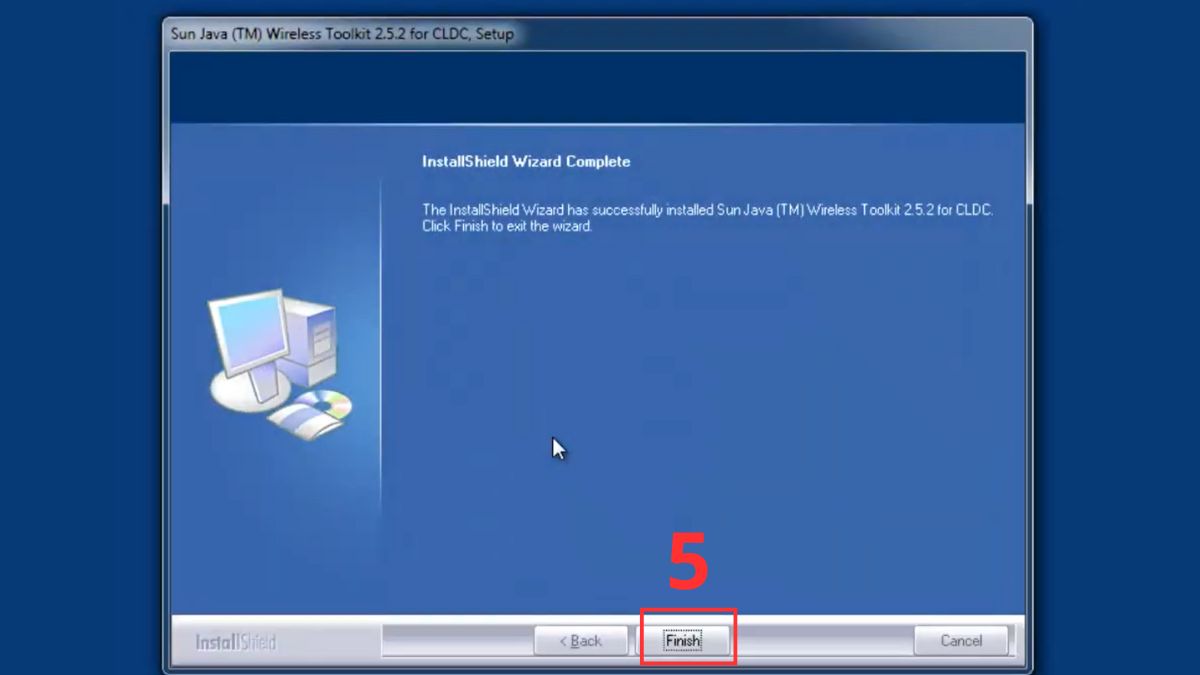Click the Sun Java Wireless Toolkit title bar
The width and height of the screenshot is (1200, 675).
[x=600, y=33]
